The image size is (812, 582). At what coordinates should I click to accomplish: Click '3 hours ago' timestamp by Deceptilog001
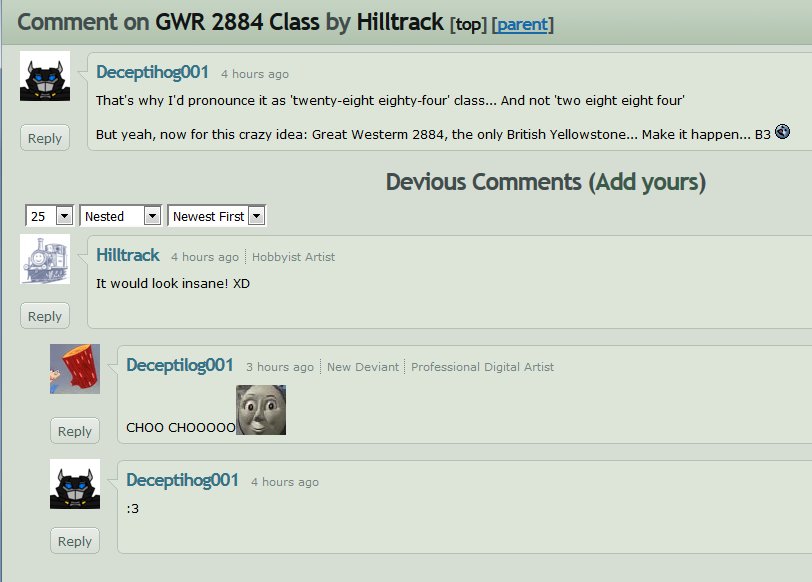(280, 367)
